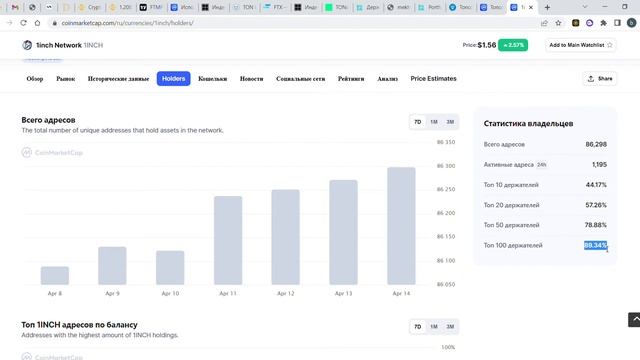640x360 pixels.
Task: Click the forward navigation arrow
Action: point(10,23)
